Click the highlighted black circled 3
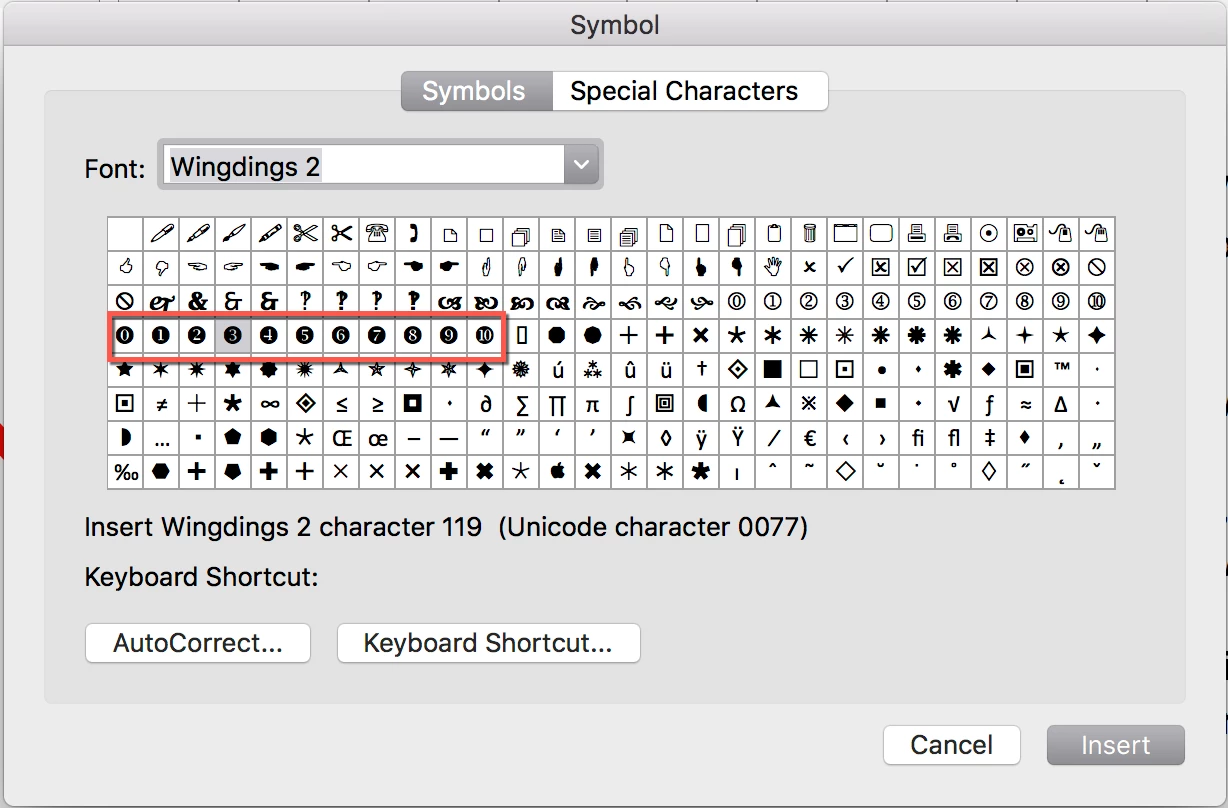Image resolution: width=1228 pixels, height=808 pixels. [x=233, y=336]
